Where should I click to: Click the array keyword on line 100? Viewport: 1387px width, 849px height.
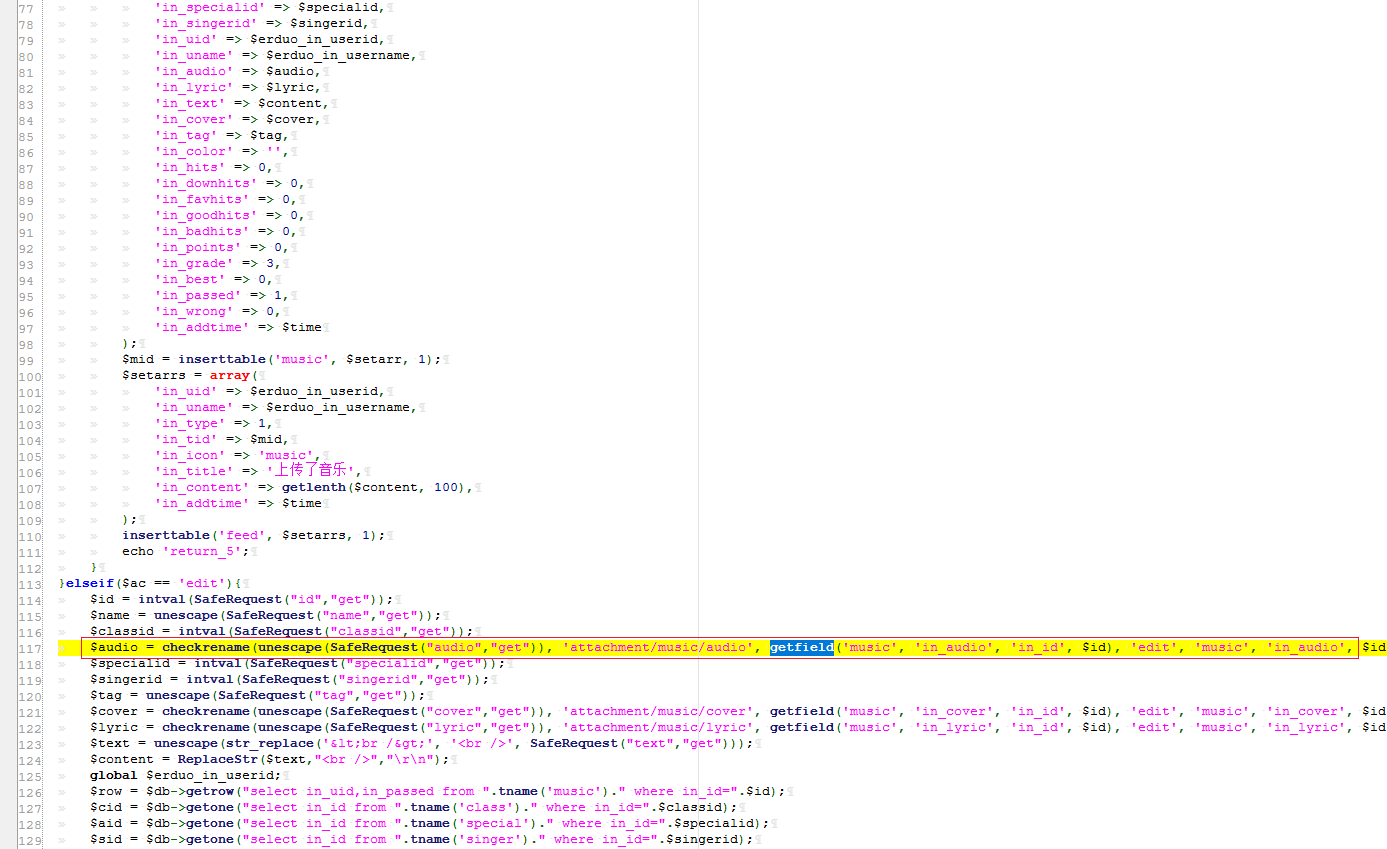tap(230, 375)
